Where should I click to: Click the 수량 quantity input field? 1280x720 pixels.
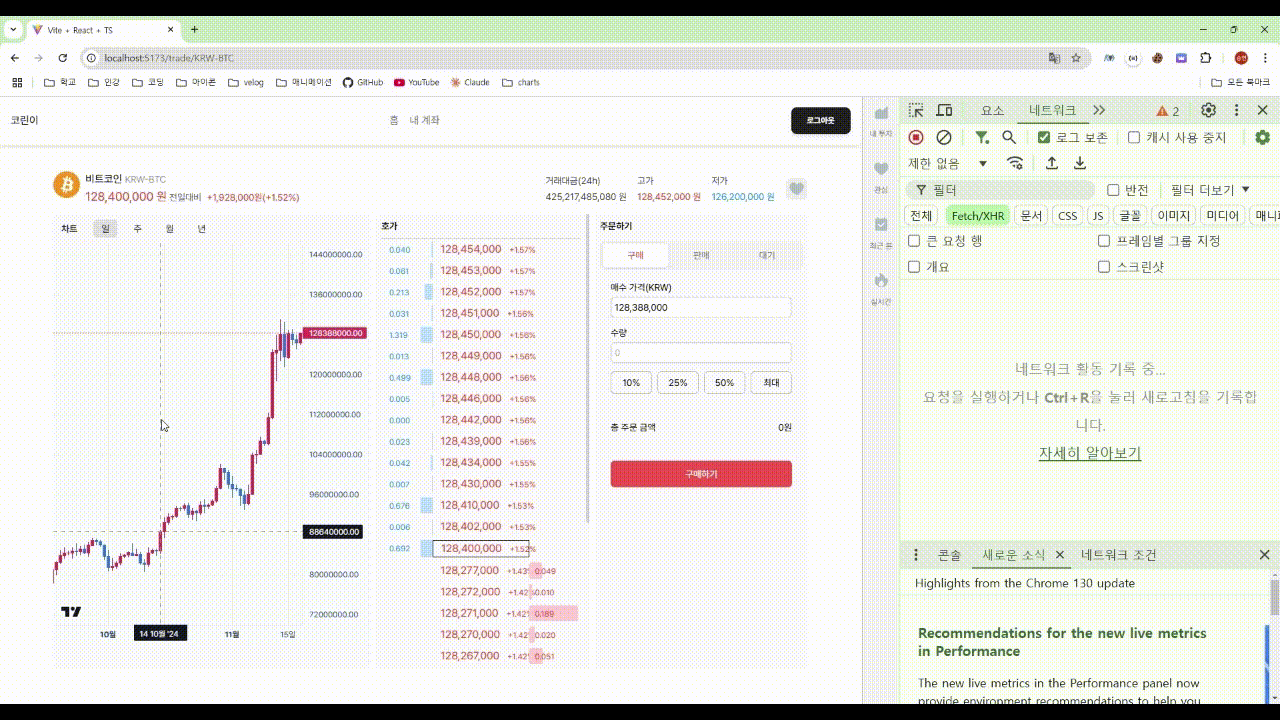pyautogui.click(x=701, y=353)
